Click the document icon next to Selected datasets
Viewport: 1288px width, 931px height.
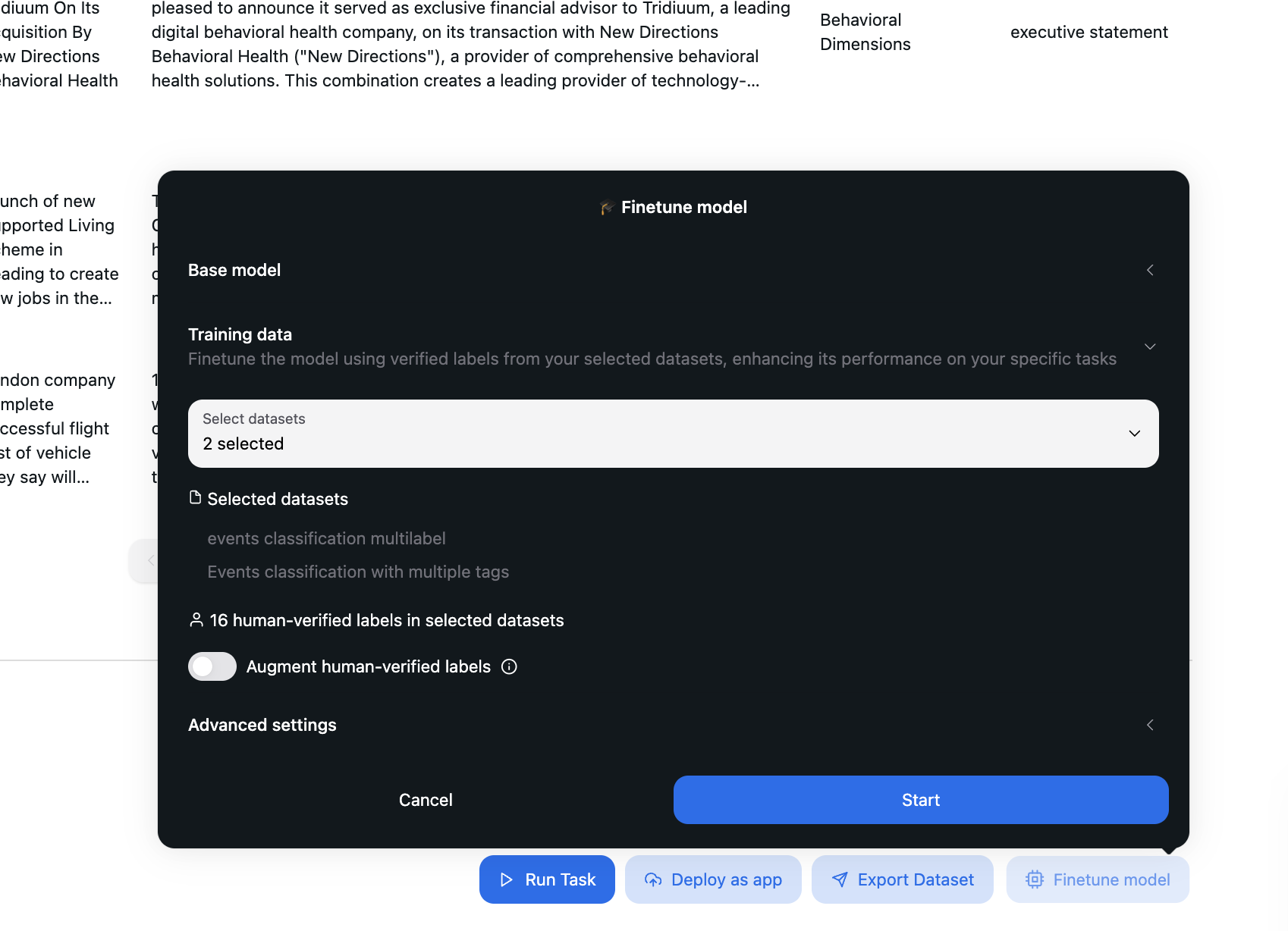point(195,497)
